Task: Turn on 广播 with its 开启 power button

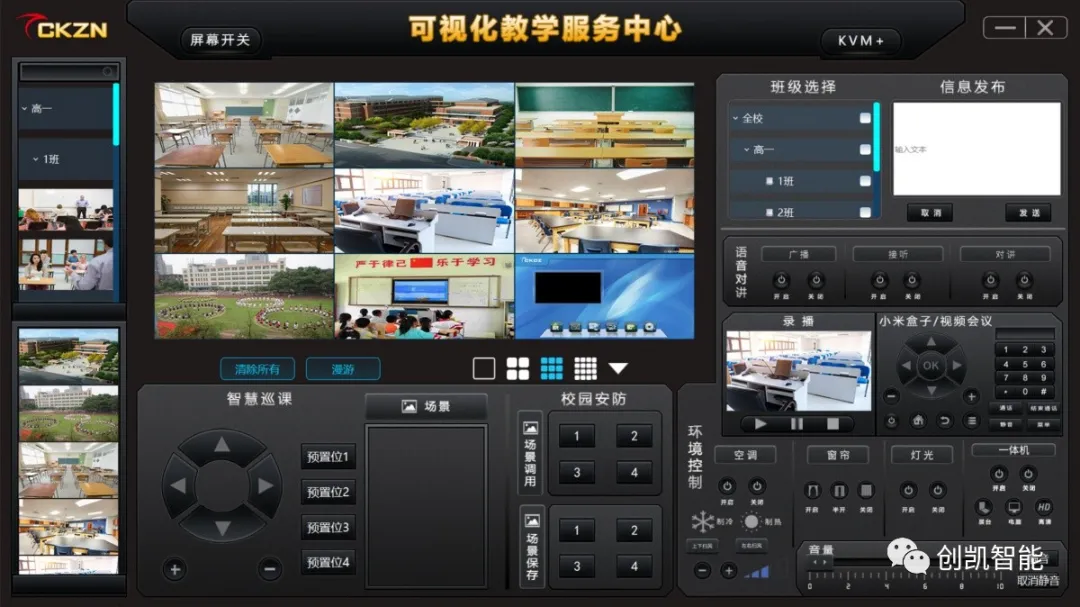Action: pyautogui.click(x=781, y=281)
